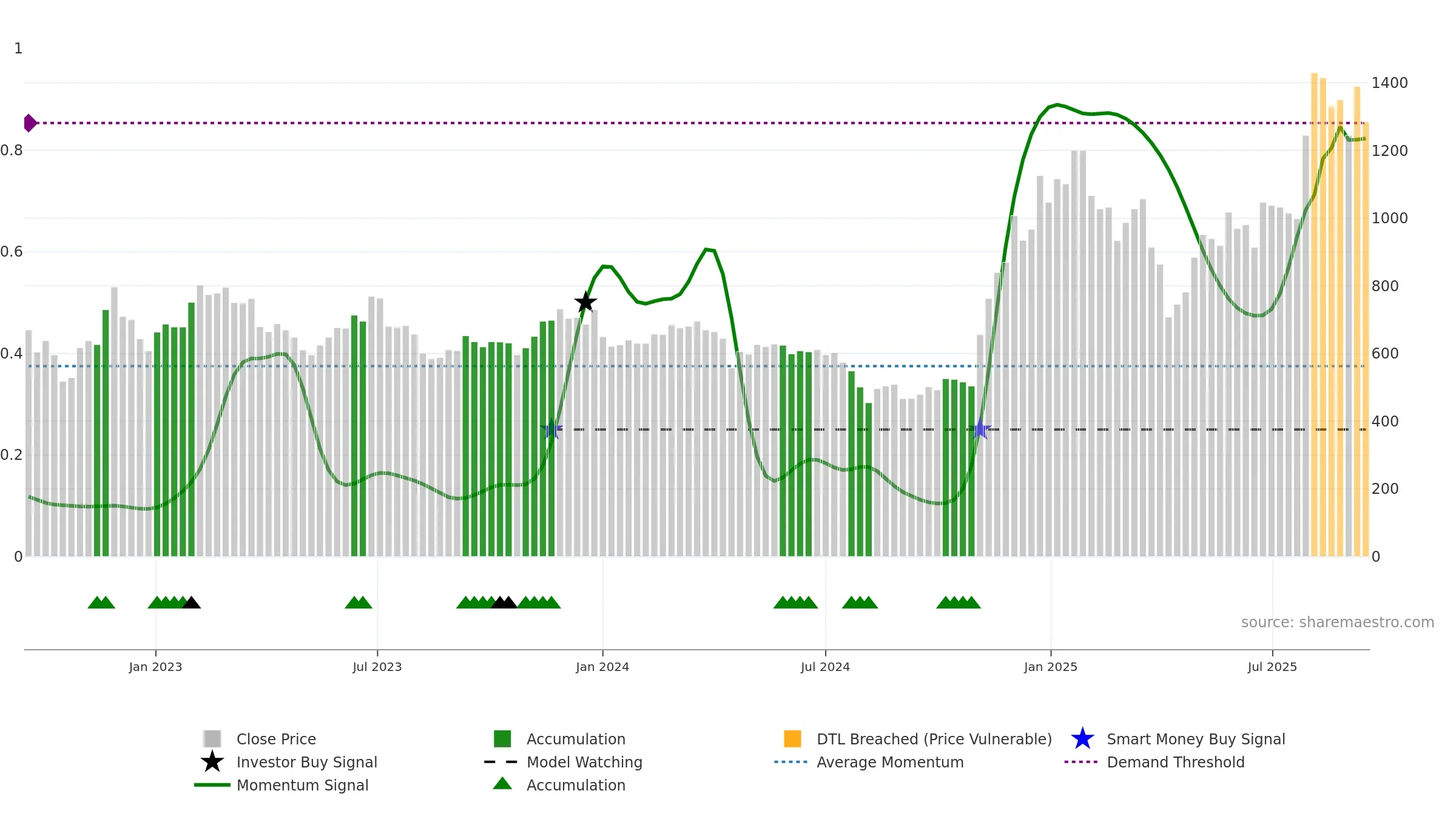Click green accumulation triangles near Jul 2023
Viewport: 1456px width, 819px height.
359,602
